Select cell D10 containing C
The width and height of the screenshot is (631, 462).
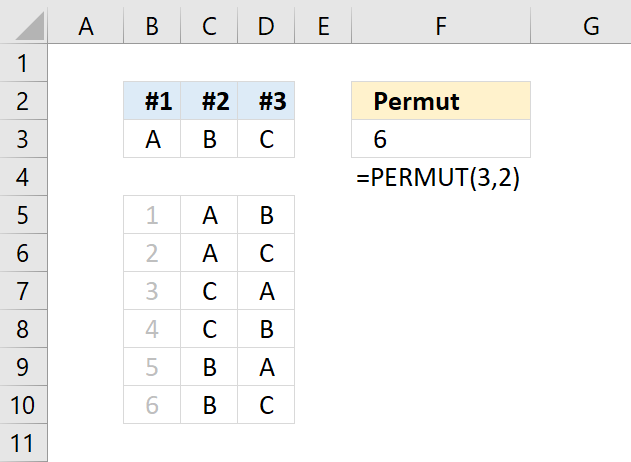[266, 405]
